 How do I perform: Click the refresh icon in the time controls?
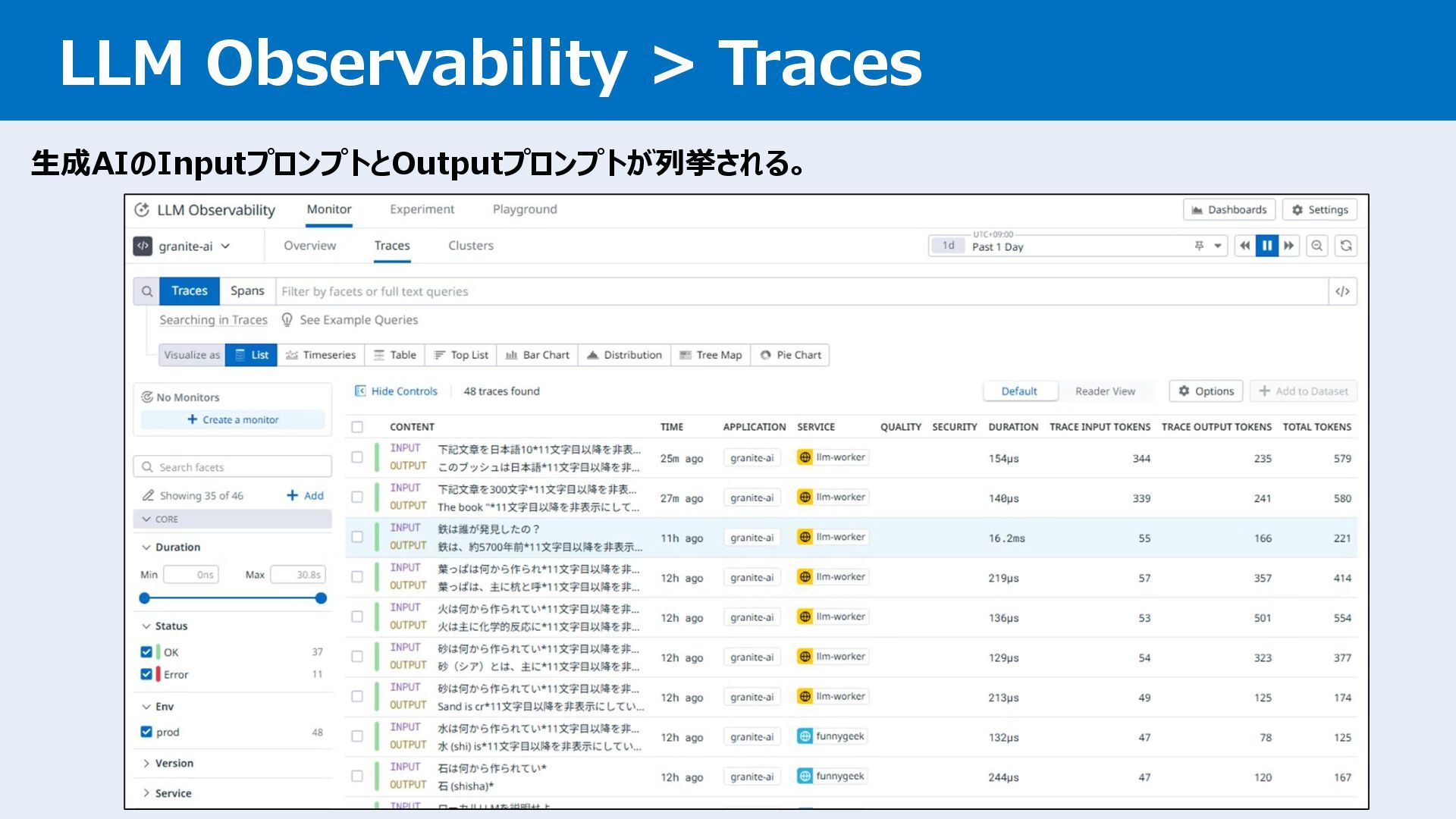1345,246
